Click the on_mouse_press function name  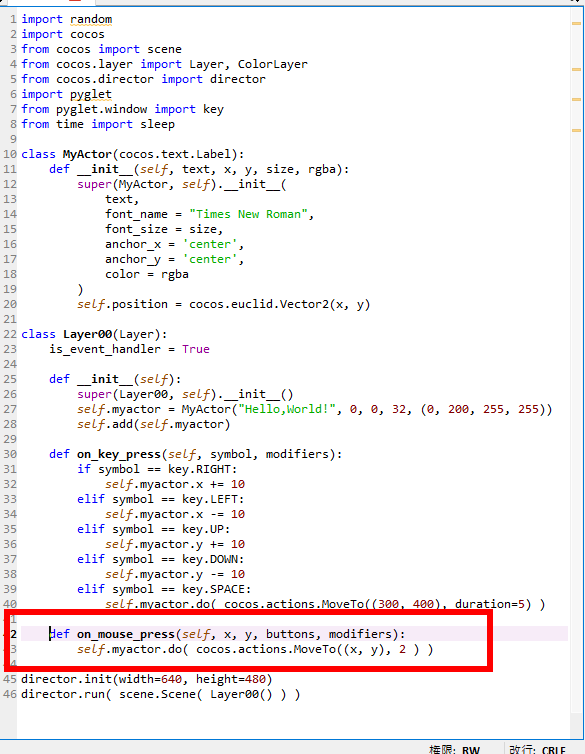(126, 634)
